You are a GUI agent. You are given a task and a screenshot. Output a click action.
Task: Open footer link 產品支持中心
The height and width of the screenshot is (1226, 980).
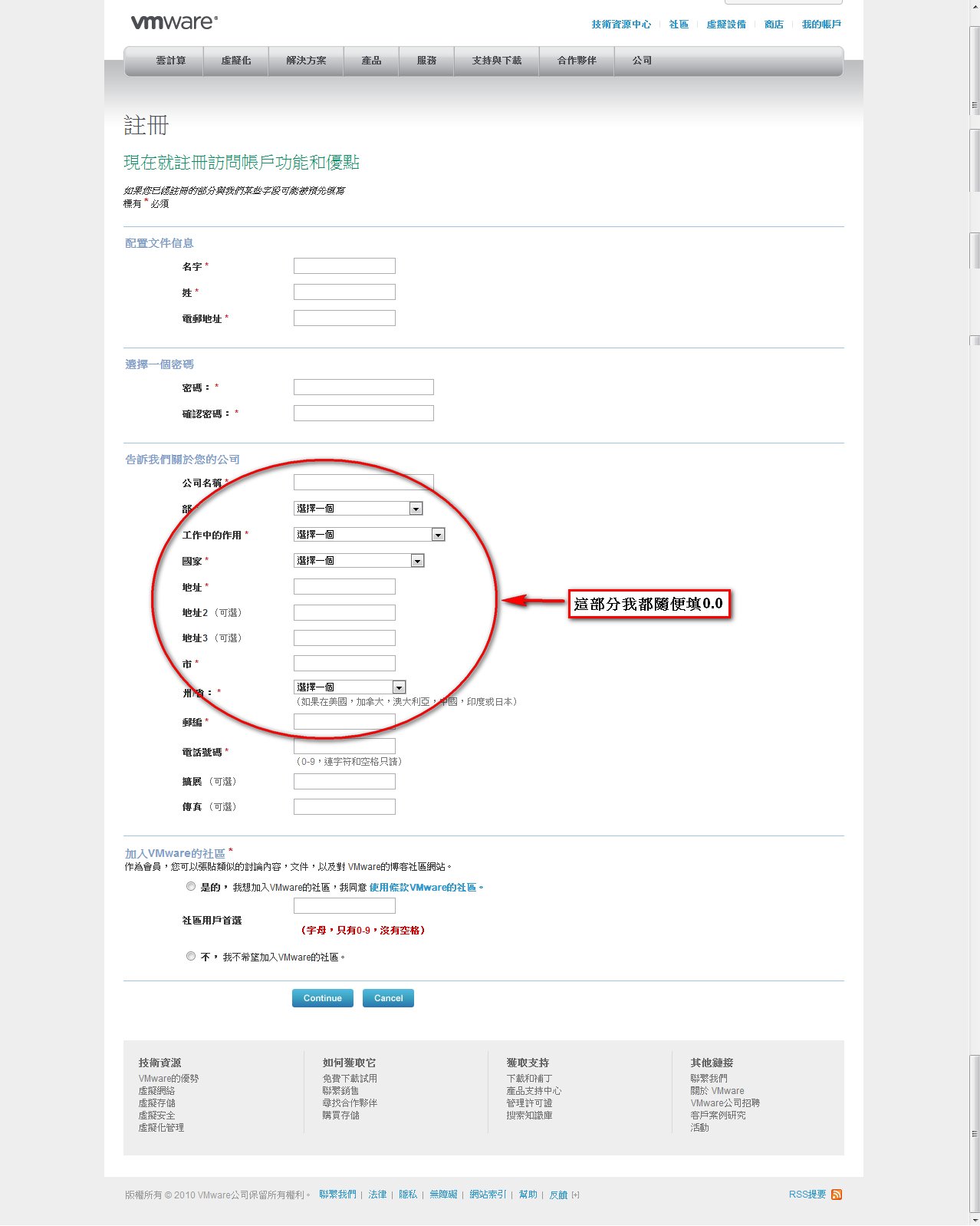coord(534,1091)
